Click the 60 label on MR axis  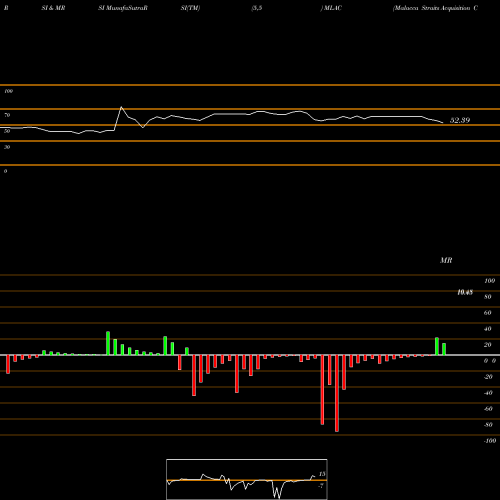pos(488,313)
